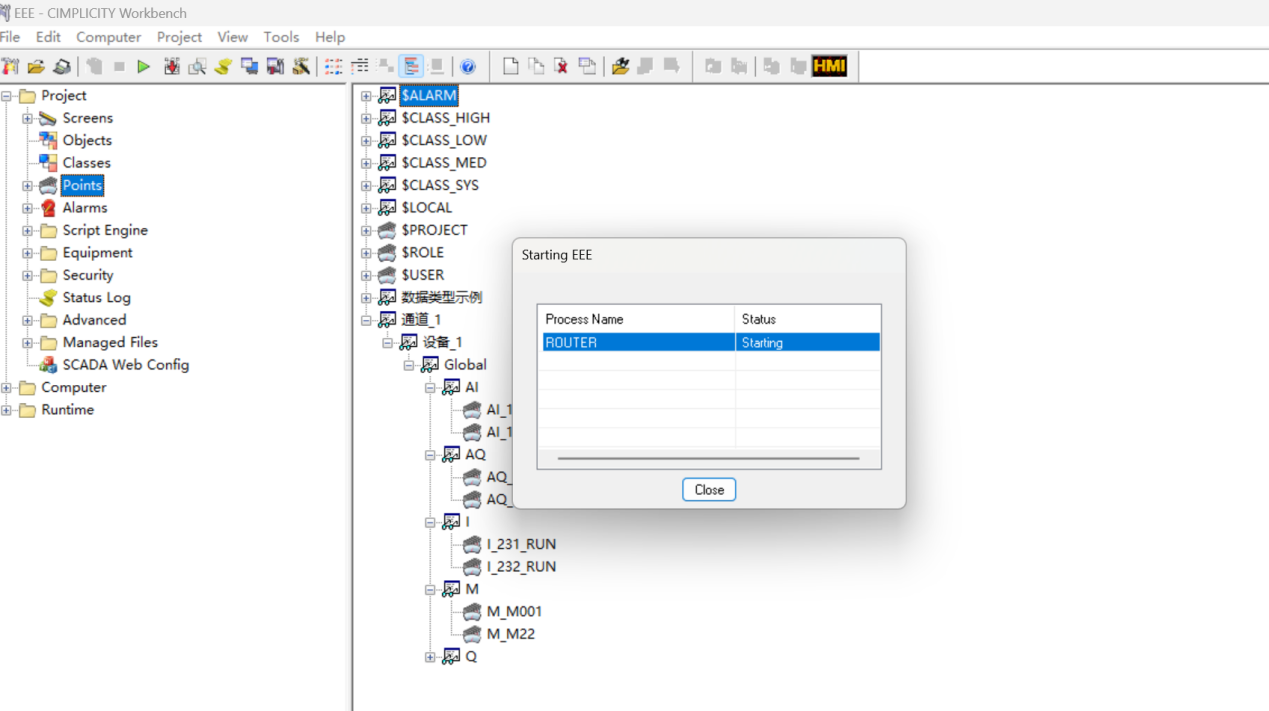Click the open folder with pencil toolbar icon
Image resolution: width=1269 pixels, height=711 pixels.
pos(620,67)
